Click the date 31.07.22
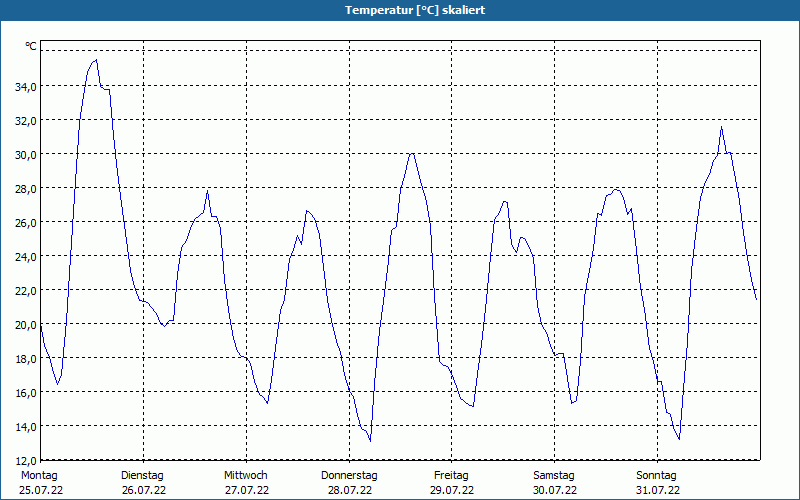 [658, 491]
